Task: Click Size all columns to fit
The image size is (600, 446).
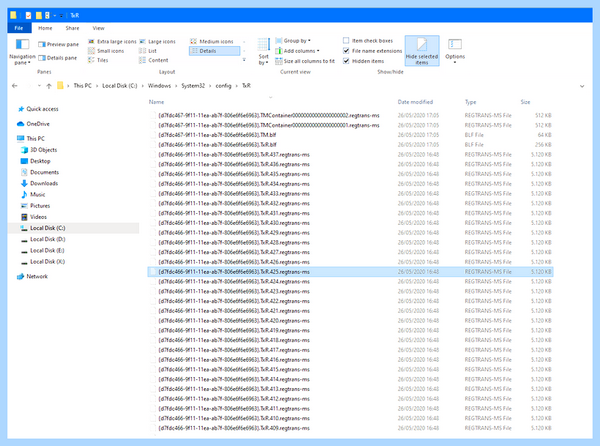Action: click(x=305, y=61)
